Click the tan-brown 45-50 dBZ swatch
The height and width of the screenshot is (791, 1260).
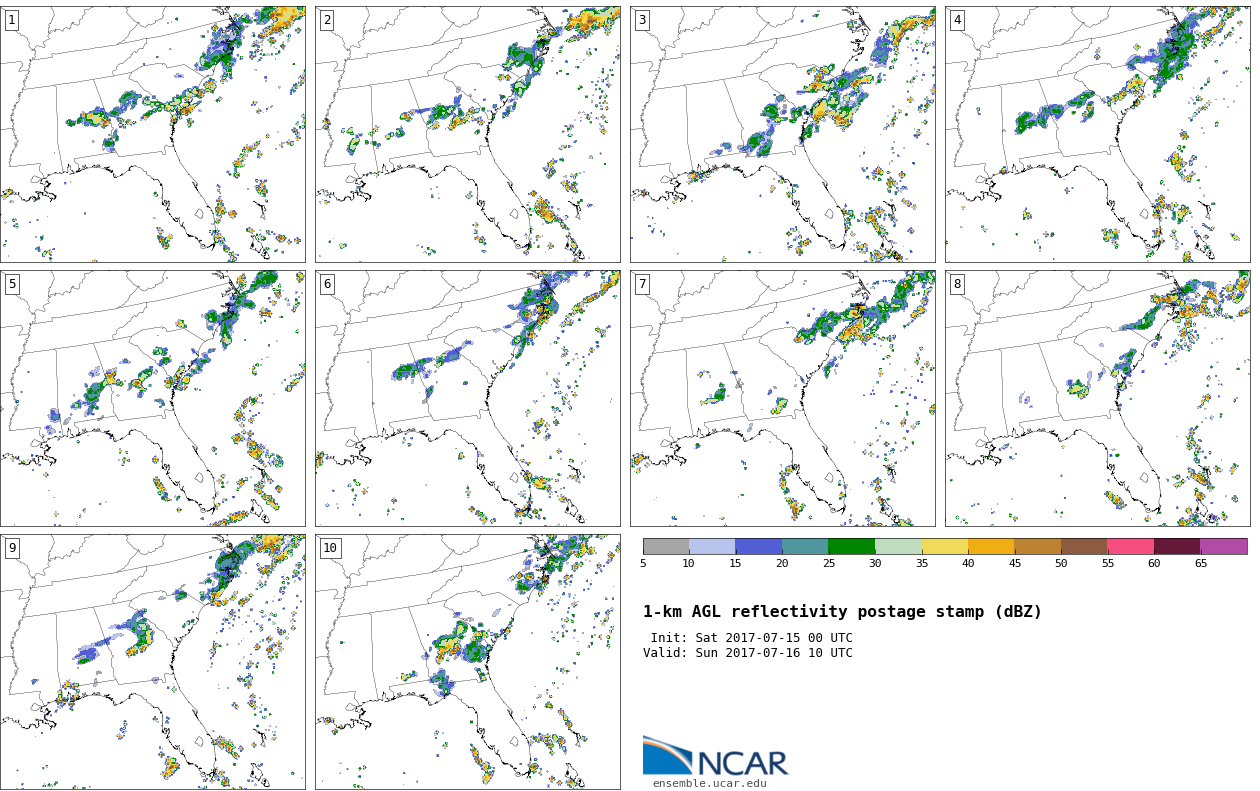(1038, 546)
